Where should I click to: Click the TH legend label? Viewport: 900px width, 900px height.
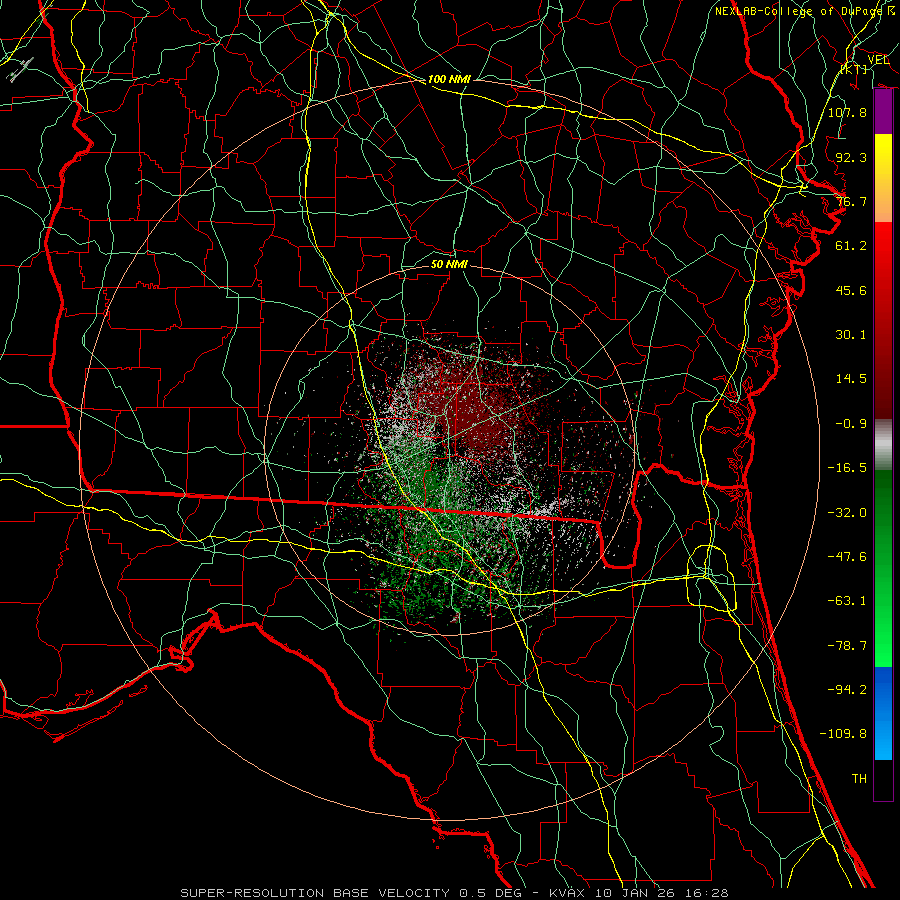click(859, 779)
